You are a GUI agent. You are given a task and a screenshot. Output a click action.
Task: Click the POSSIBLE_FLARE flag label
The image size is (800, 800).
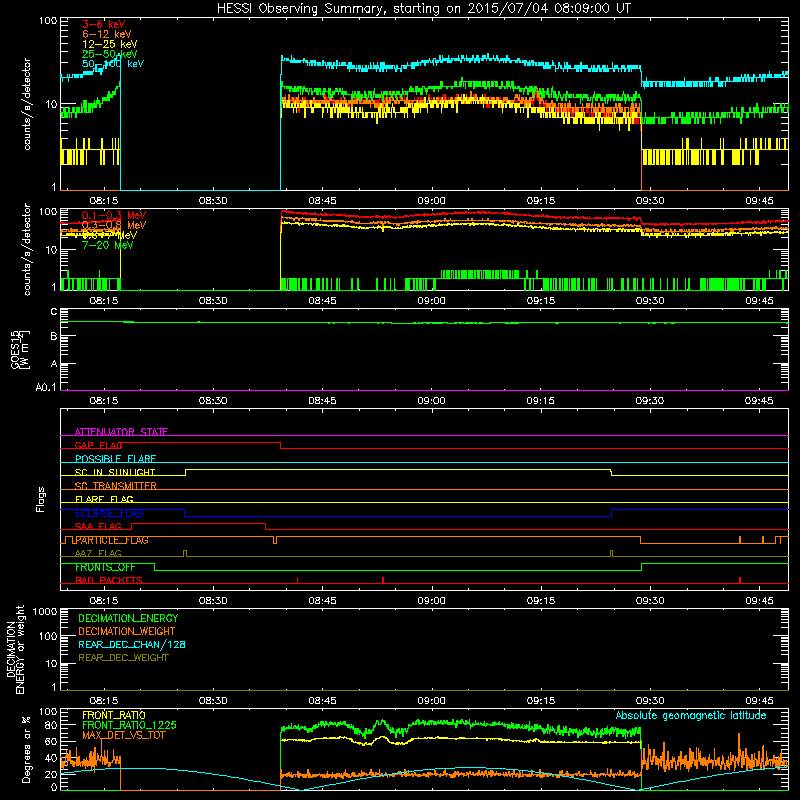115,459
